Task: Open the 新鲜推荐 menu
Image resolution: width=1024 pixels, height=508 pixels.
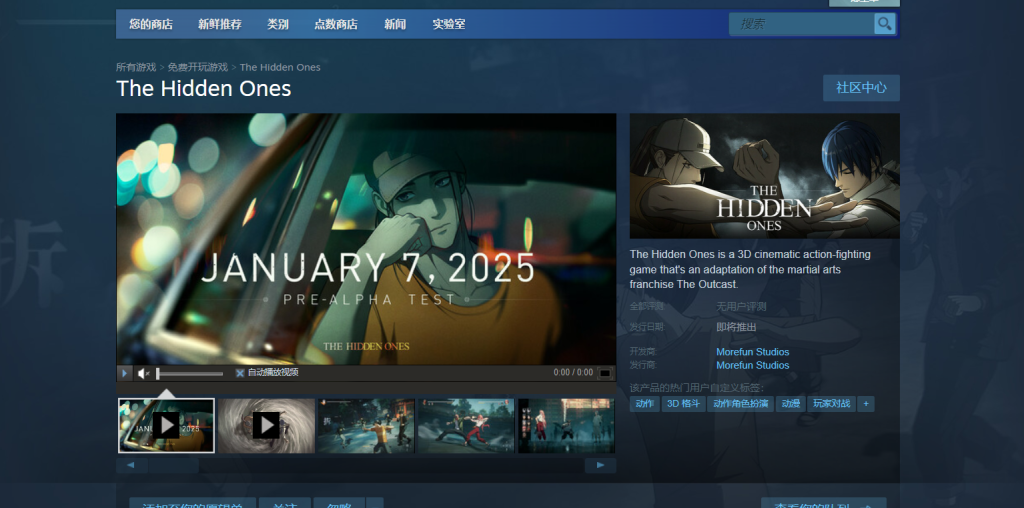Action: tap(219, 24)
